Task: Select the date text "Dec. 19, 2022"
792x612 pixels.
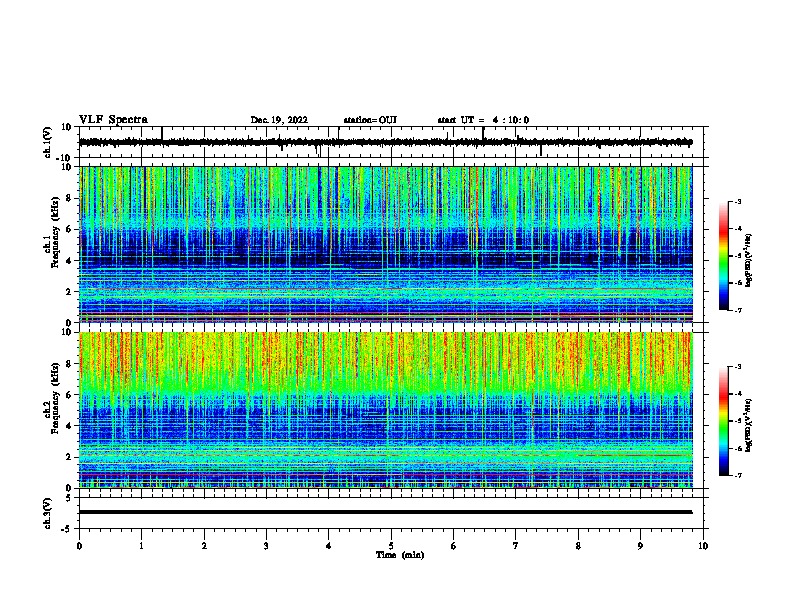Action: tap(279, 120)
